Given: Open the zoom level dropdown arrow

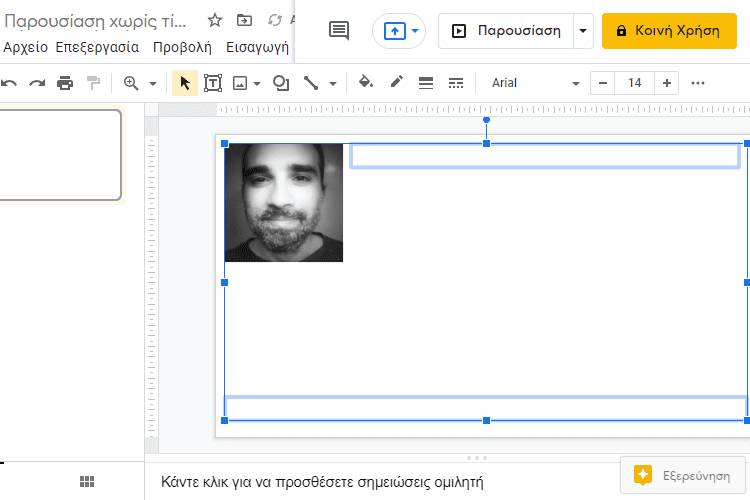Looking at the screenshot, I should point(153,84).
